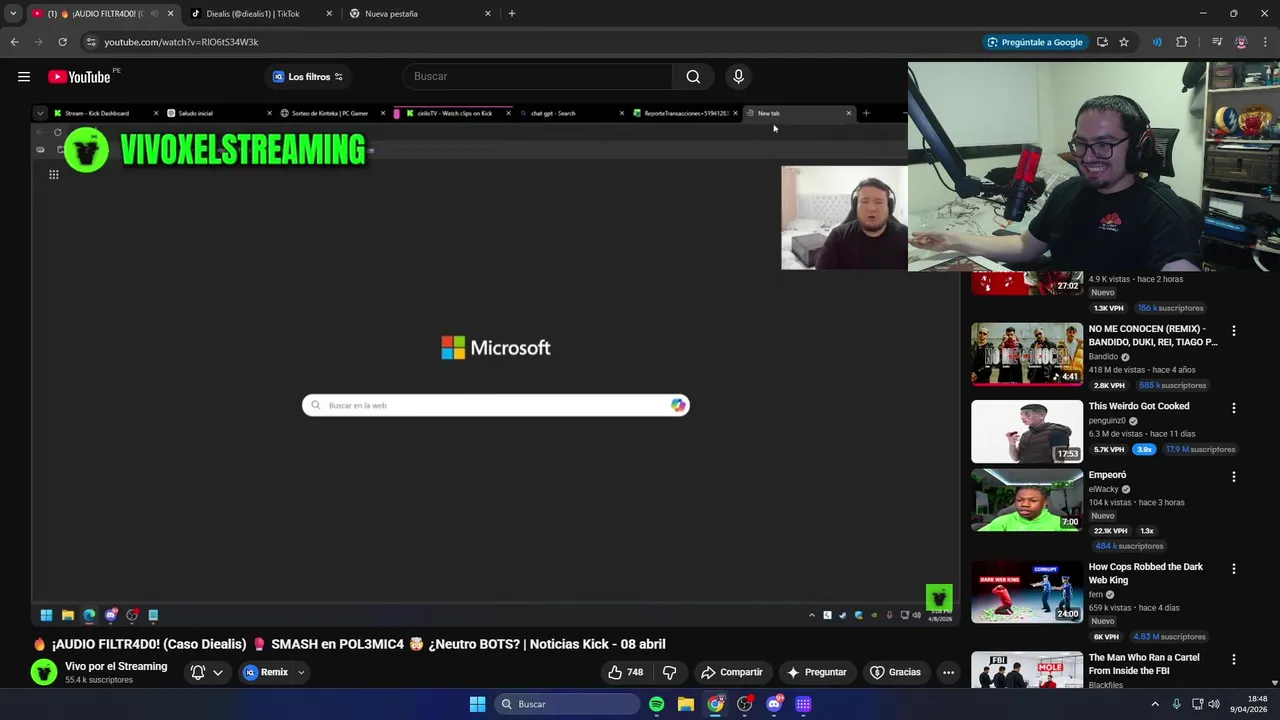Open the volume speaker icon in tray
Viewport: 1280px width, 720px height.
[x=1213, y=704]
